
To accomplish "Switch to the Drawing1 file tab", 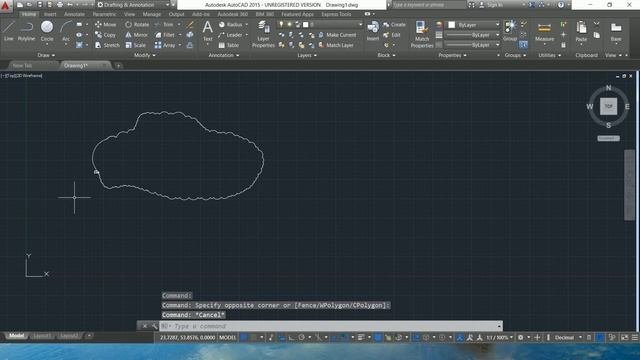I will pyautogui.click(x=86, y=65).
